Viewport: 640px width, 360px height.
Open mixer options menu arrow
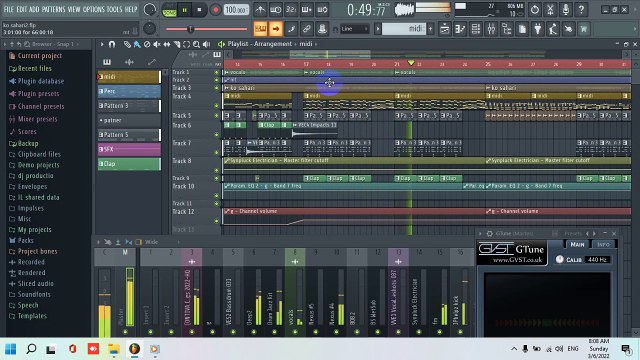[98, 242]
